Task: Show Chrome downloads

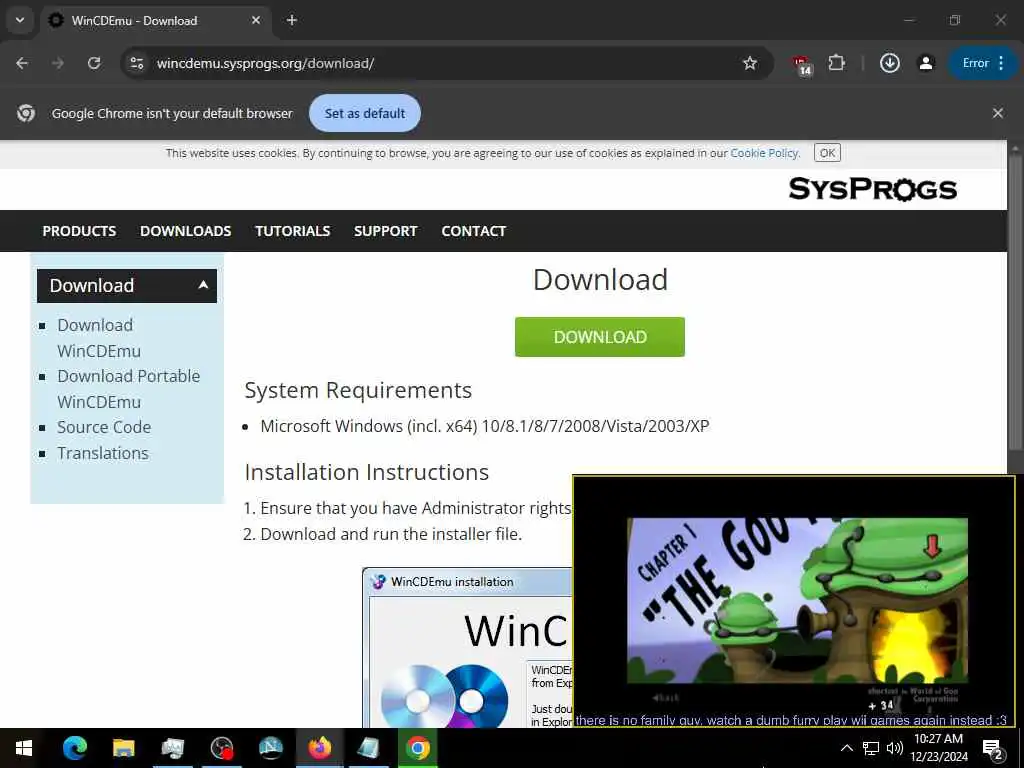Action: [889, 63]
